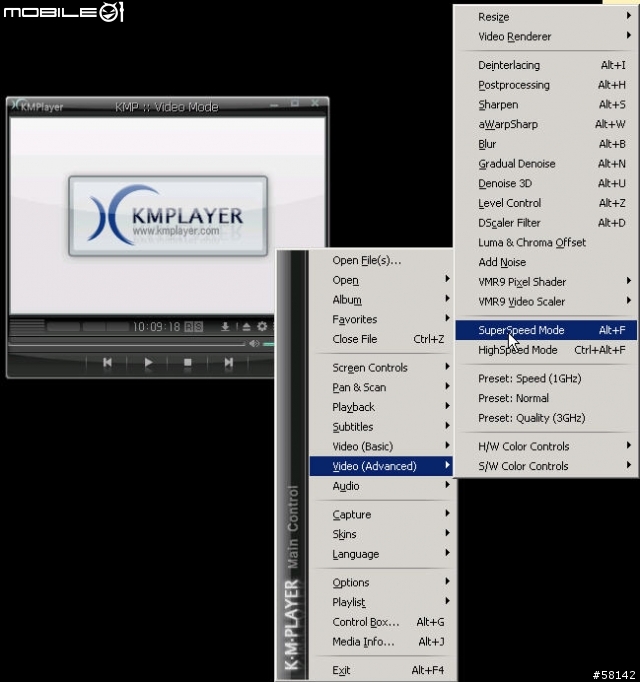Enable HighSpeed Mode
640x683 pixels.
(546, 350)
